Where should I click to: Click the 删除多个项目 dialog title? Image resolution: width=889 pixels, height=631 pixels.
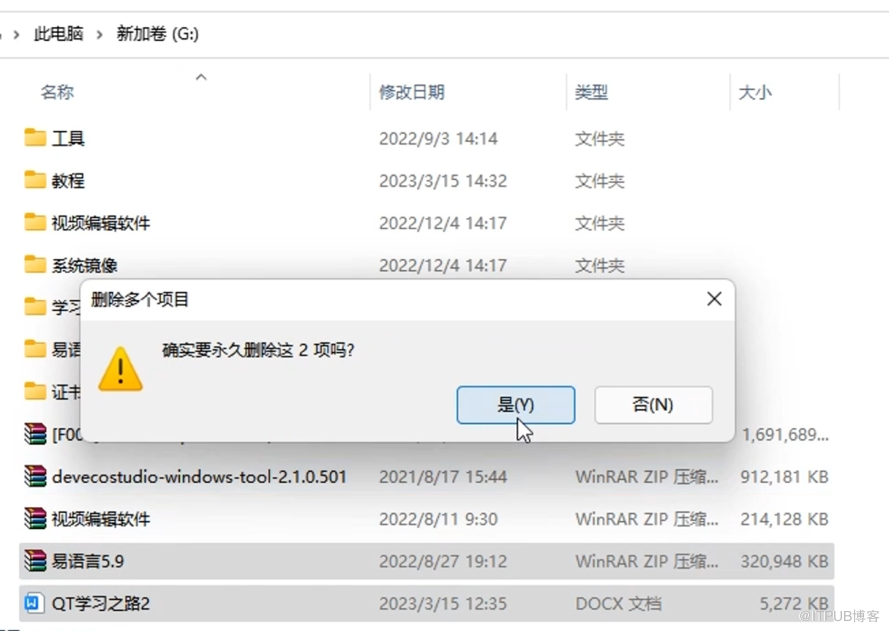coord(139,299)
